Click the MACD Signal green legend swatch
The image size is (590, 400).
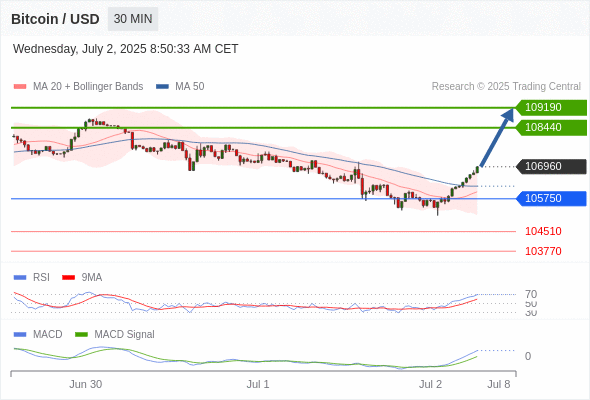pos(81,335)
